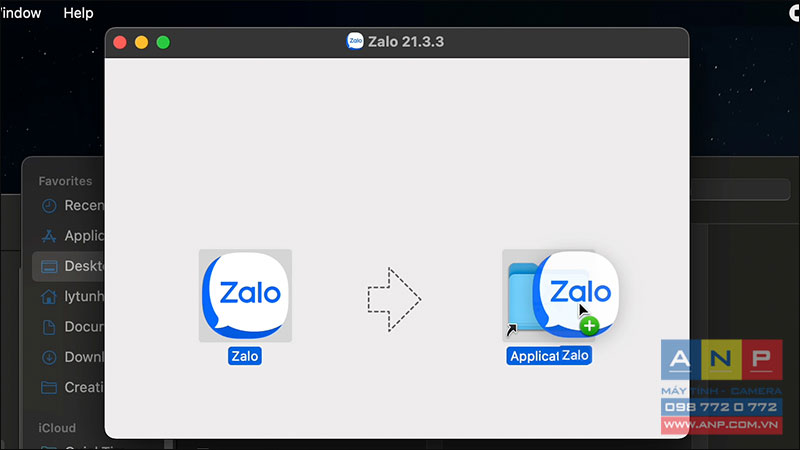Open the Window menu

(x=20, y=13)
